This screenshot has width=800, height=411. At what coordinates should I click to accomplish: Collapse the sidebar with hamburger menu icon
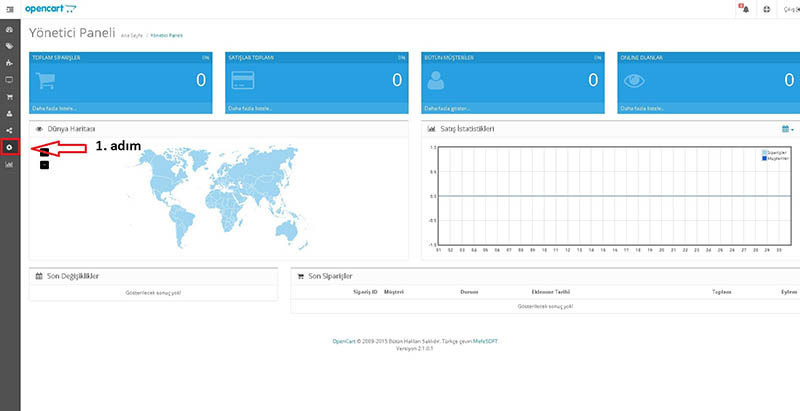[10, 9]
